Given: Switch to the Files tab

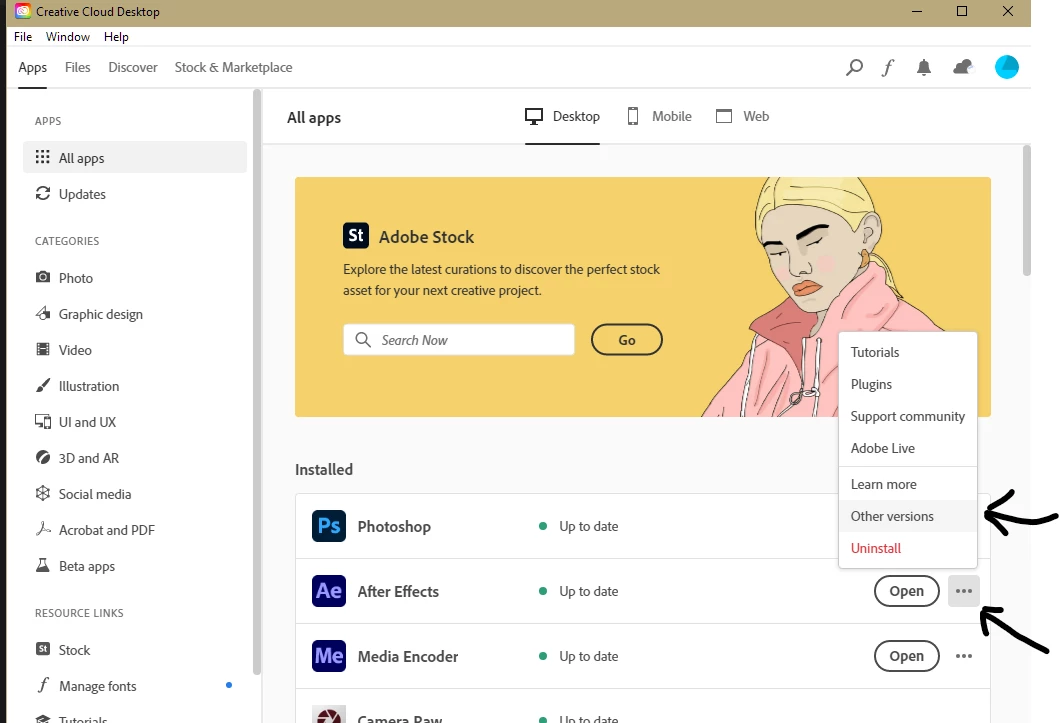Looking at the screenshot, I should pyautogui.click(x=78, y=67).
